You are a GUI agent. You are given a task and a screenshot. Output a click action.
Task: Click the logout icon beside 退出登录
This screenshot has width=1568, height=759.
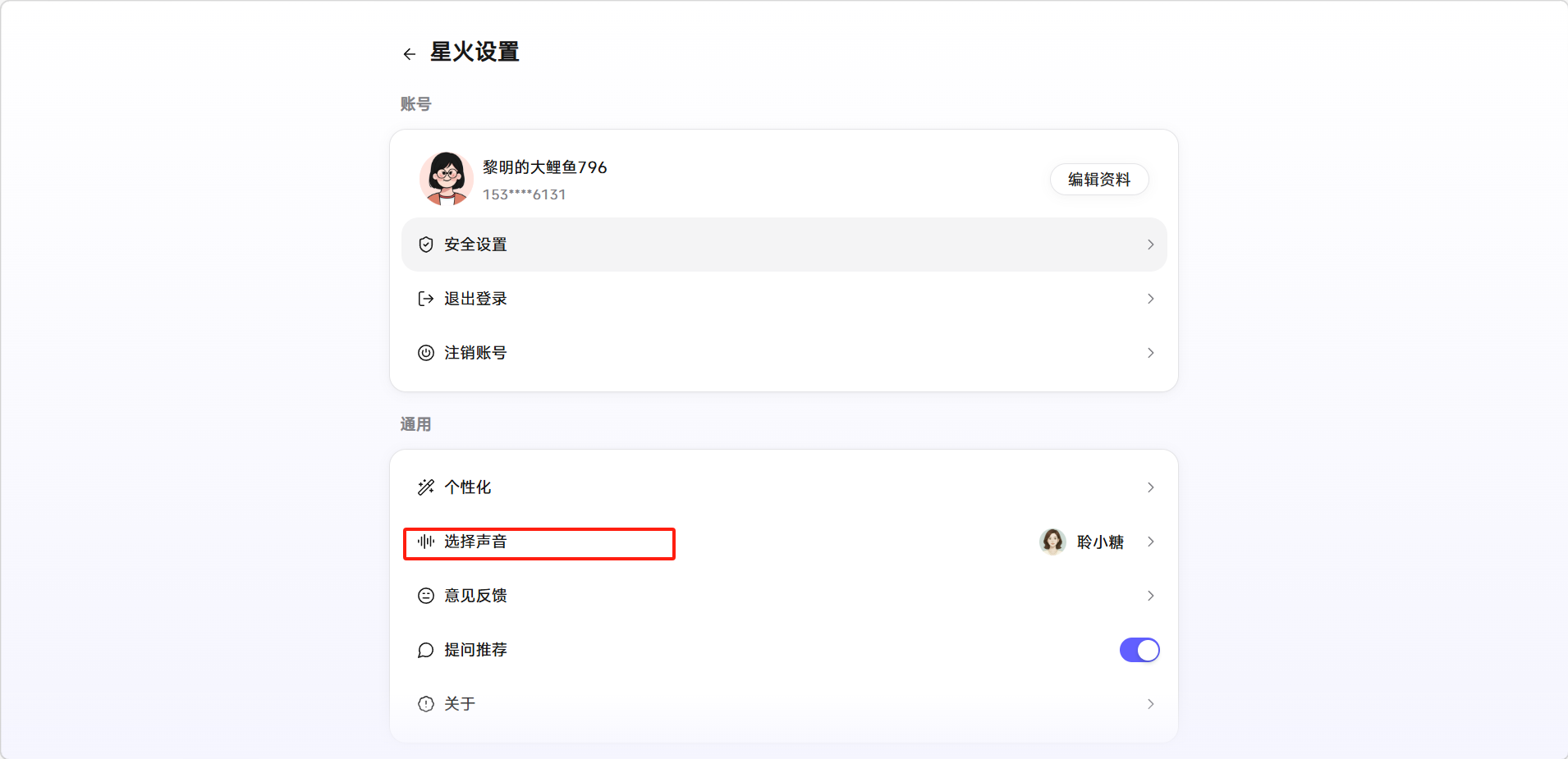tap(425, 299)
